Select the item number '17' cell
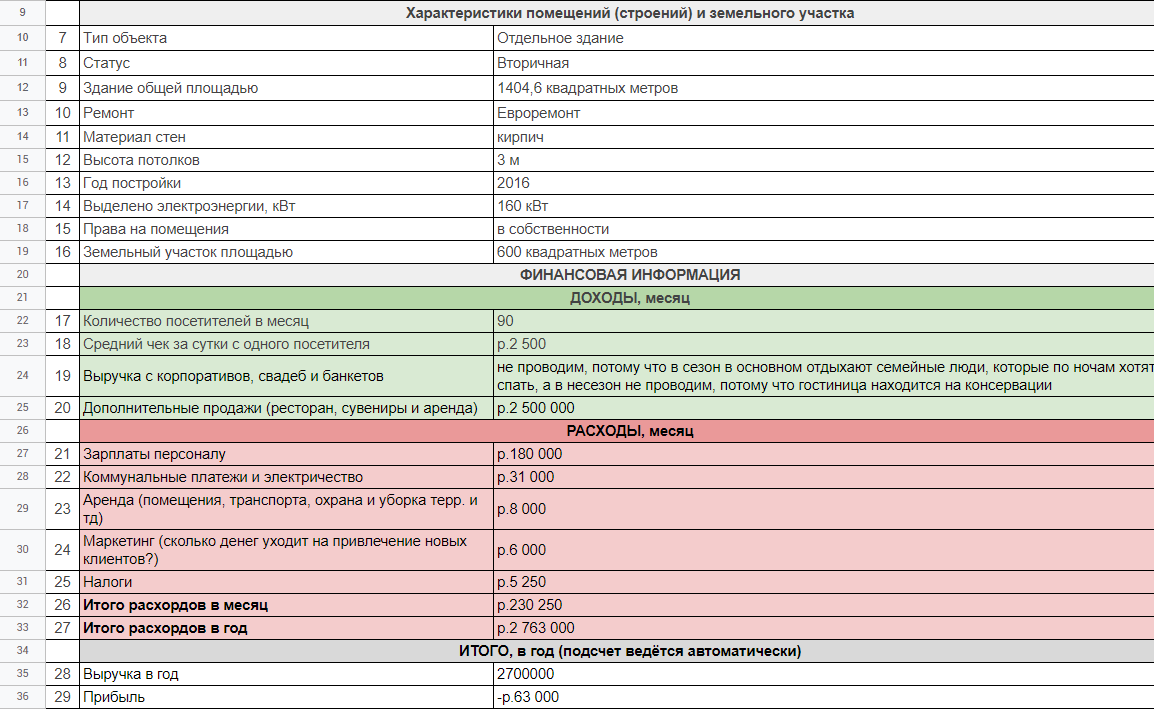The width and height of the screenshot is (1154, 709). (63, 321)
